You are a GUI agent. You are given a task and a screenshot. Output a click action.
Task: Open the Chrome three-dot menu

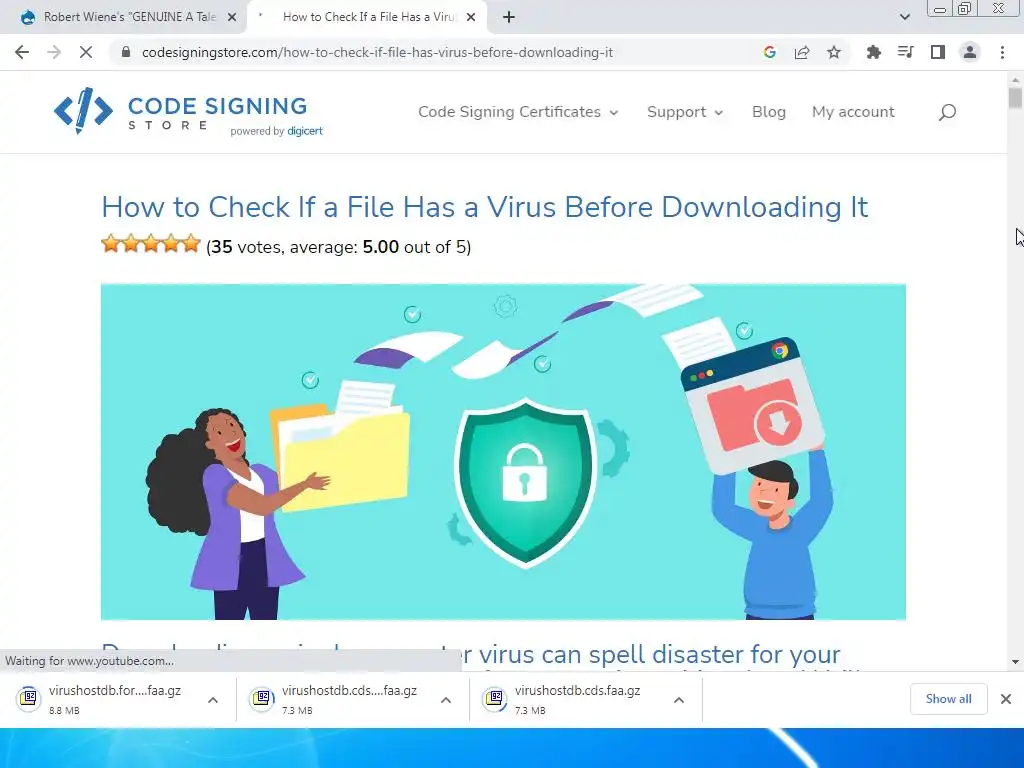1002,52
